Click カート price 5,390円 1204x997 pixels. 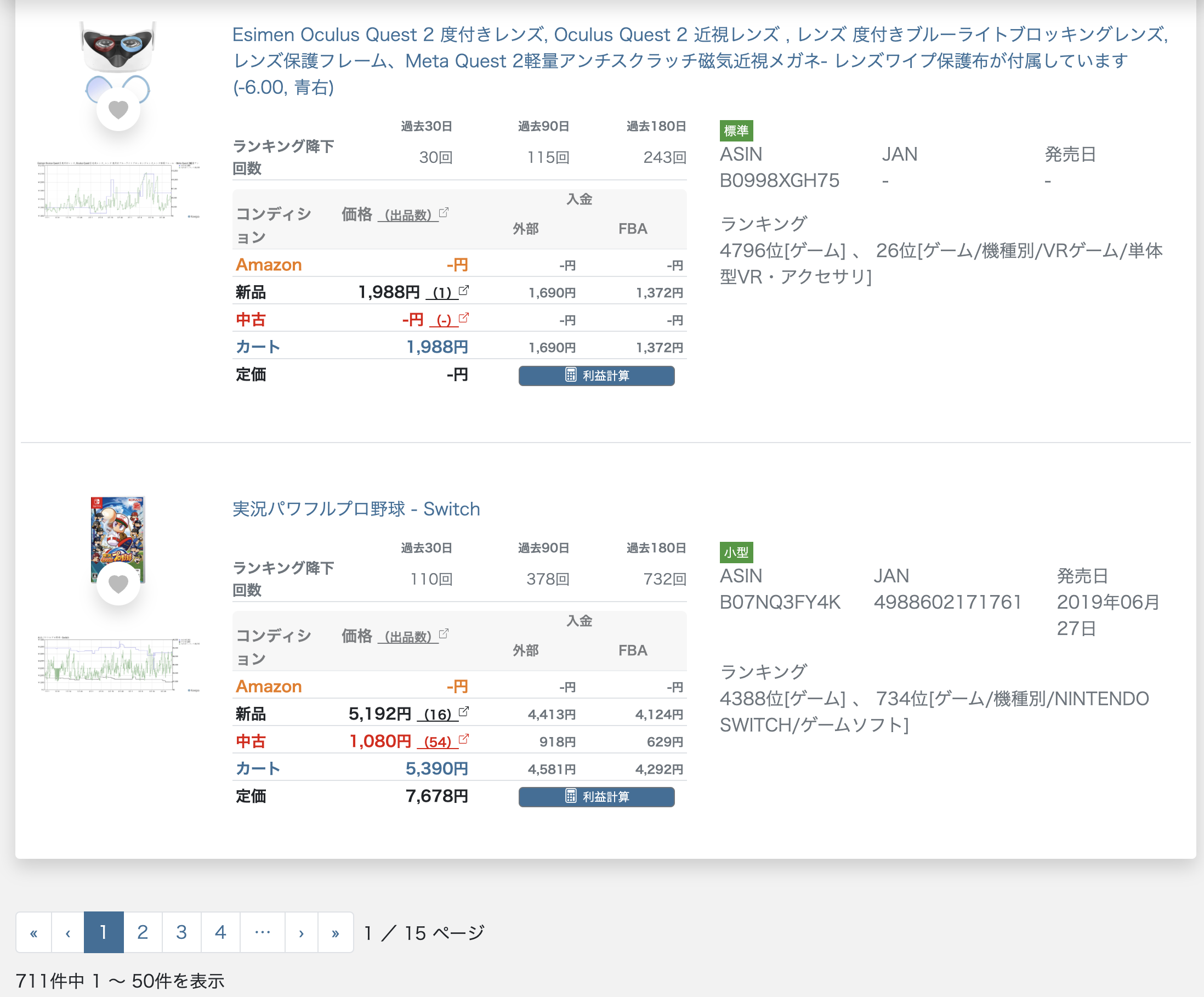[x=437, y=768]
